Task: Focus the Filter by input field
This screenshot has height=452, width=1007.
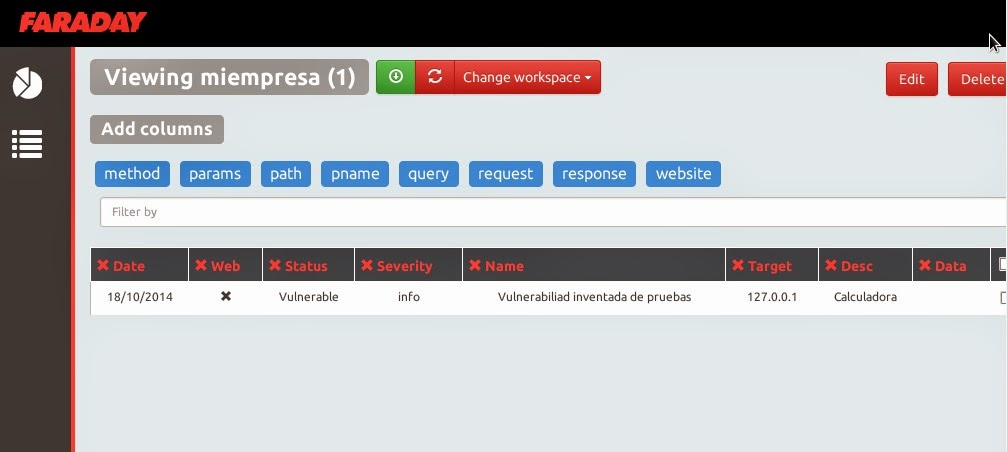Action: [x=550, y=212]
